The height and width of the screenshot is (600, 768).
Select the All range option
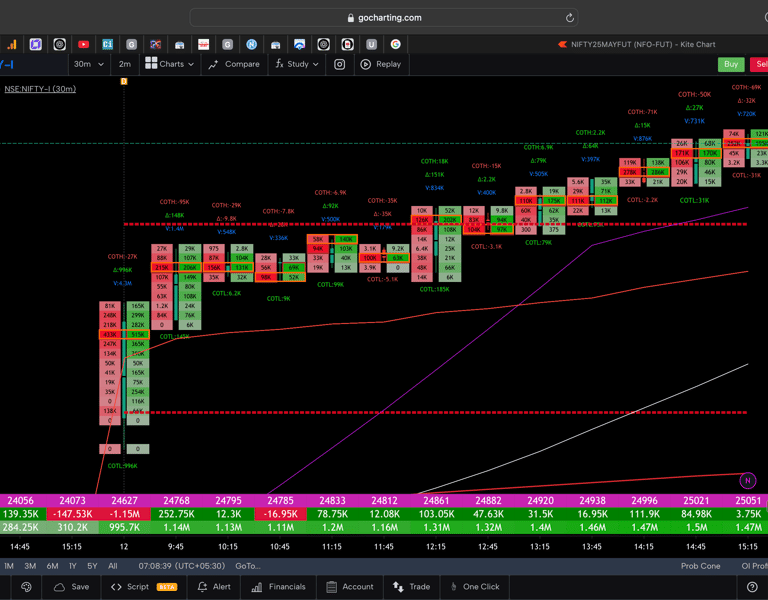click(x=113, y=566)
